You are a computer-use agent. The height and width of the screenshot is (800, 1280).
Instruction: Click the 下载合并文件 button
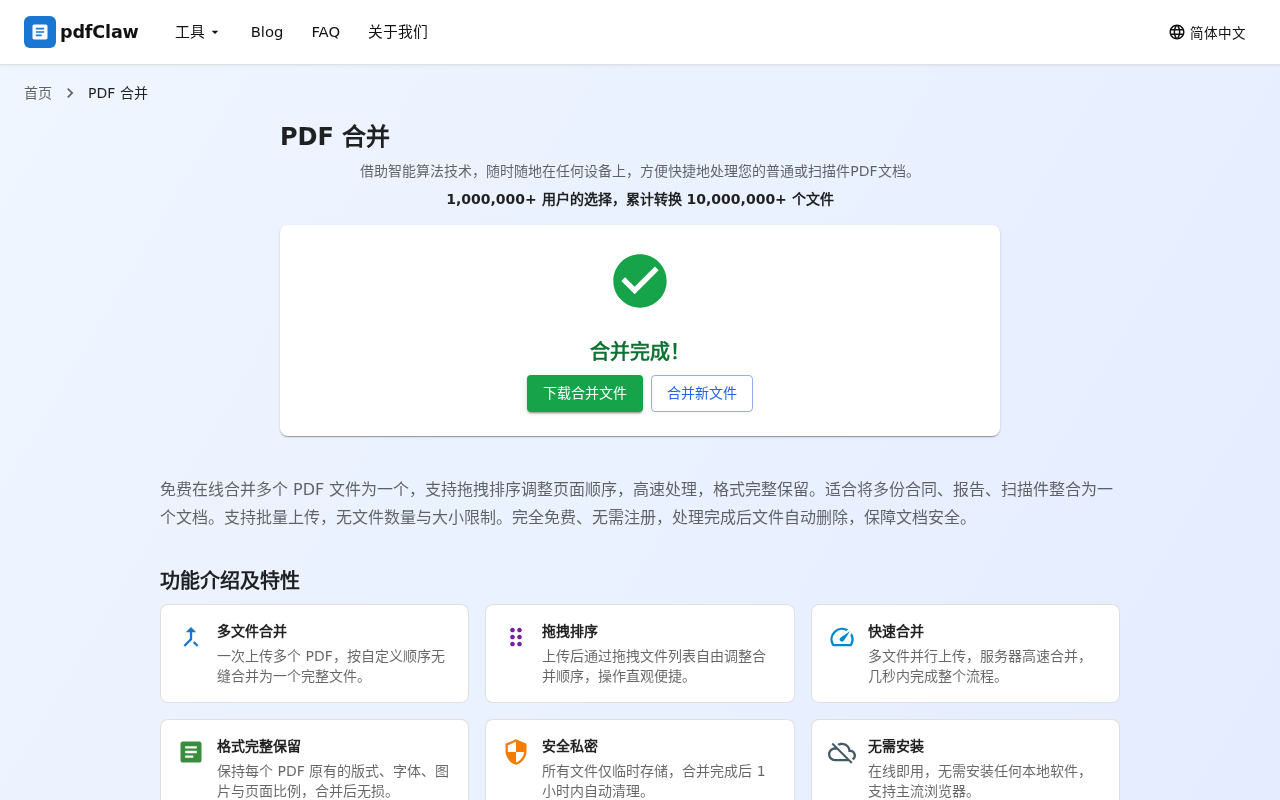[x=585, y=393]
